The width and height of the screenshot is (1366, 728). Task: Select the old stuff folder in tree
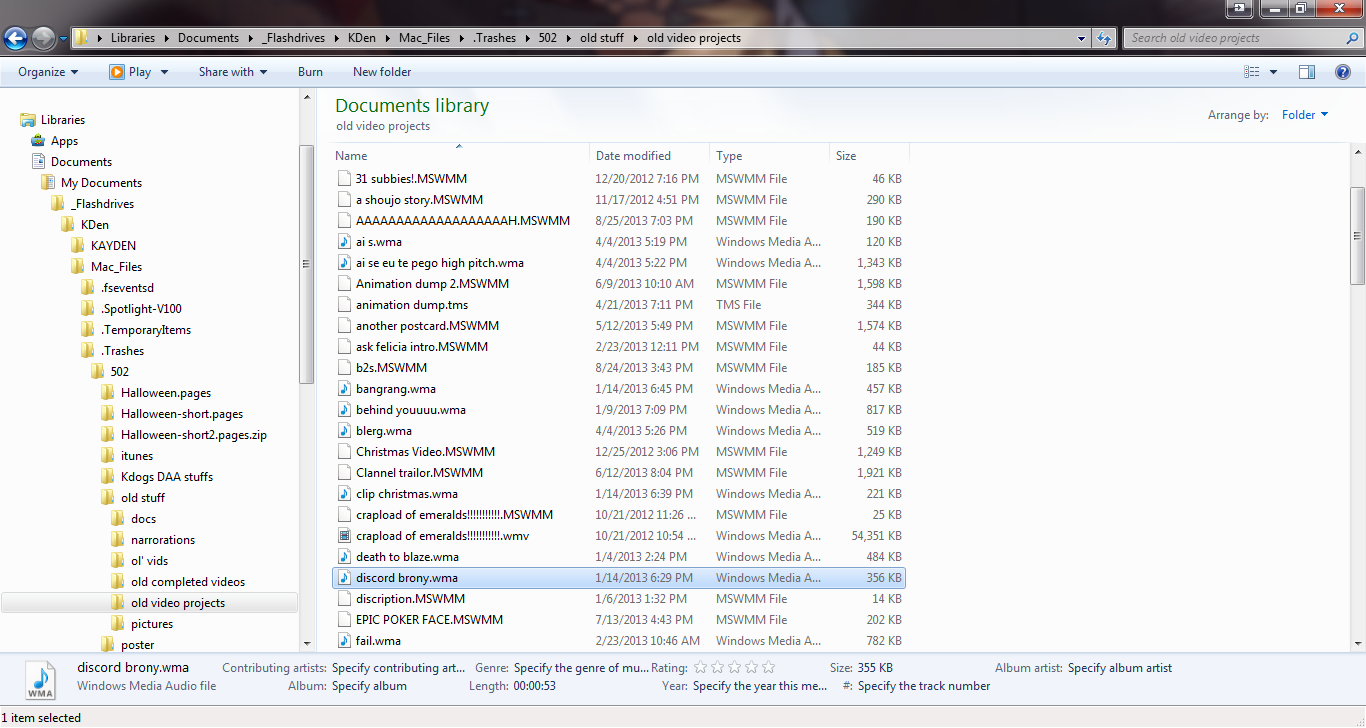coord(143,498)
